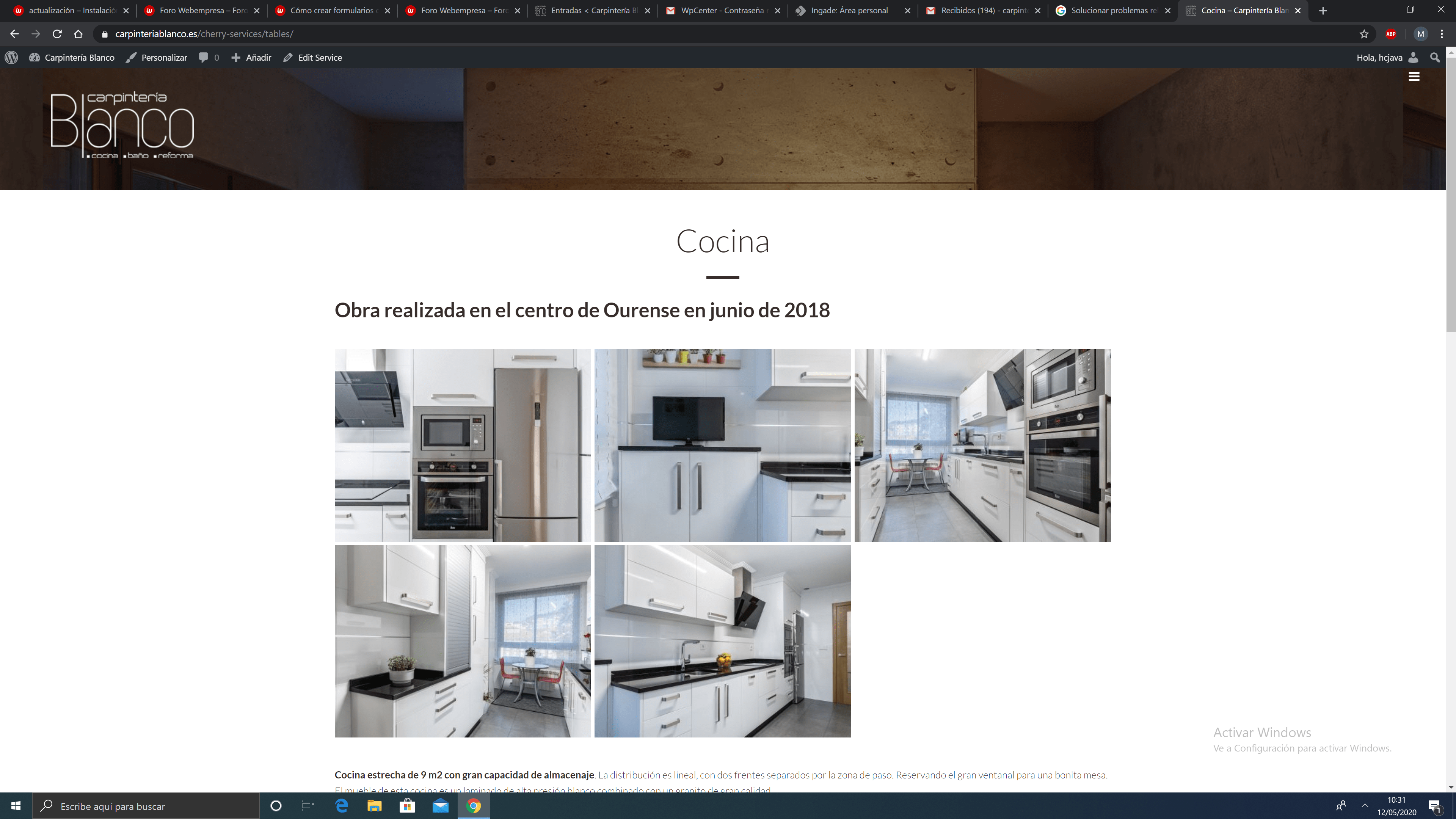Open Microsoft Store from taskbar
The height and width of the screenshot is (819, 1456).
click(x=408, y=806)
